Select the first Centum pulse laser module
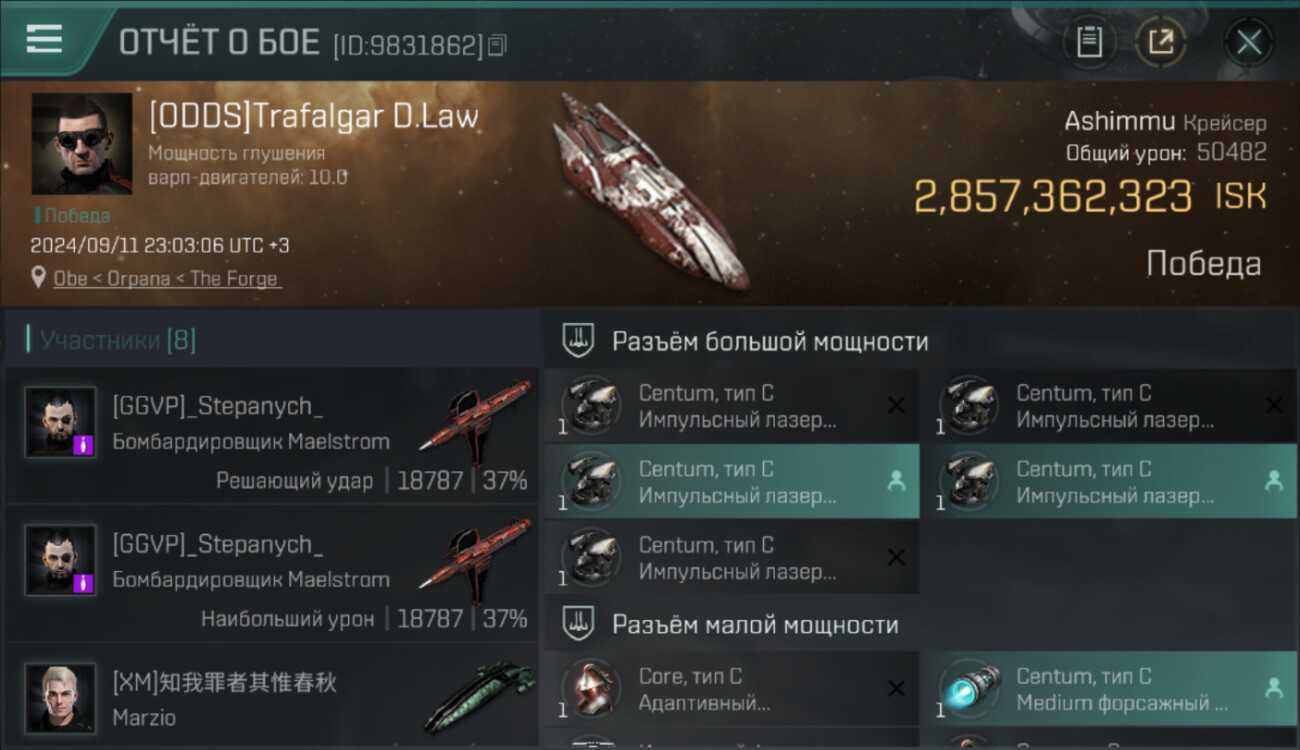 click(x=732, y=406)
